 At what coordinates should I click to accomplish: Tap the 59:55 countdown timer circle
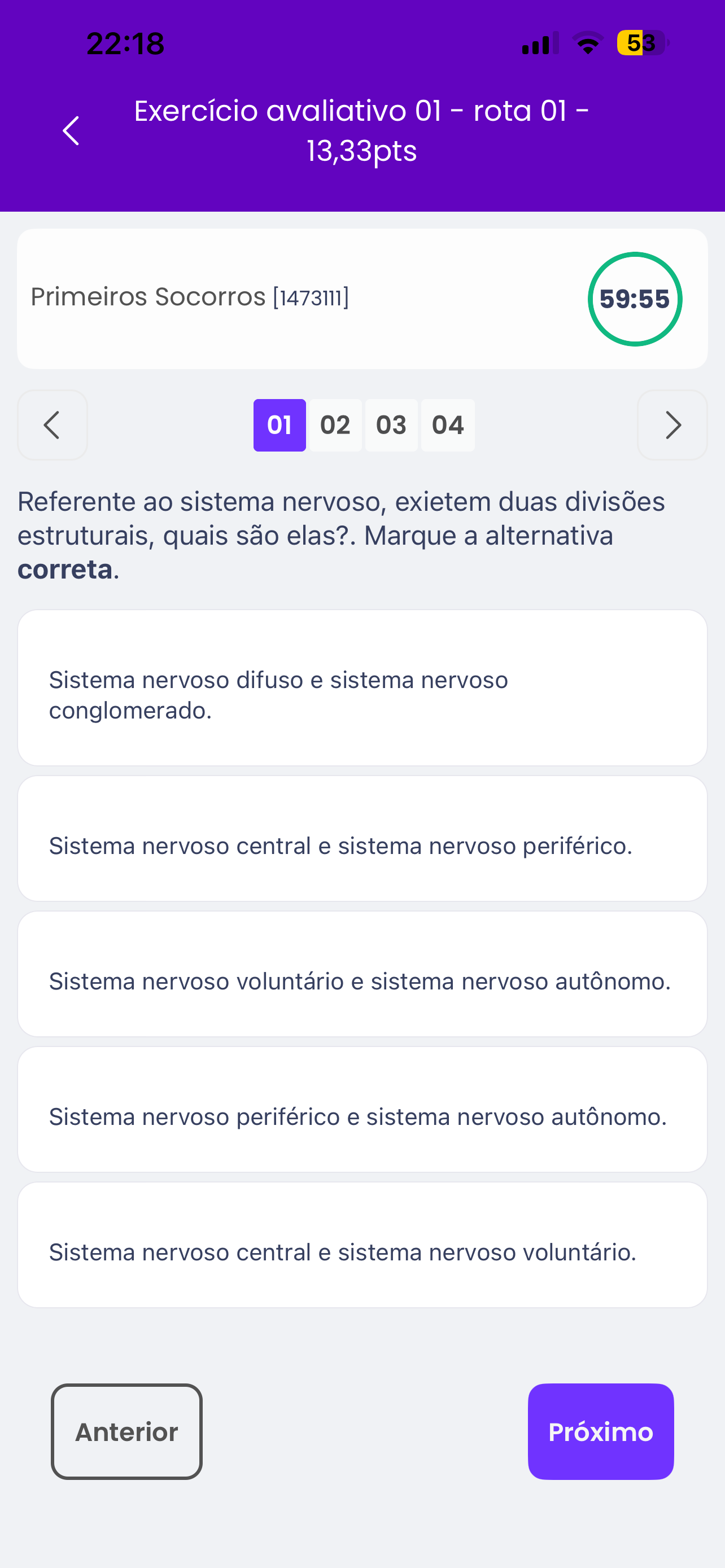[634, 299]
